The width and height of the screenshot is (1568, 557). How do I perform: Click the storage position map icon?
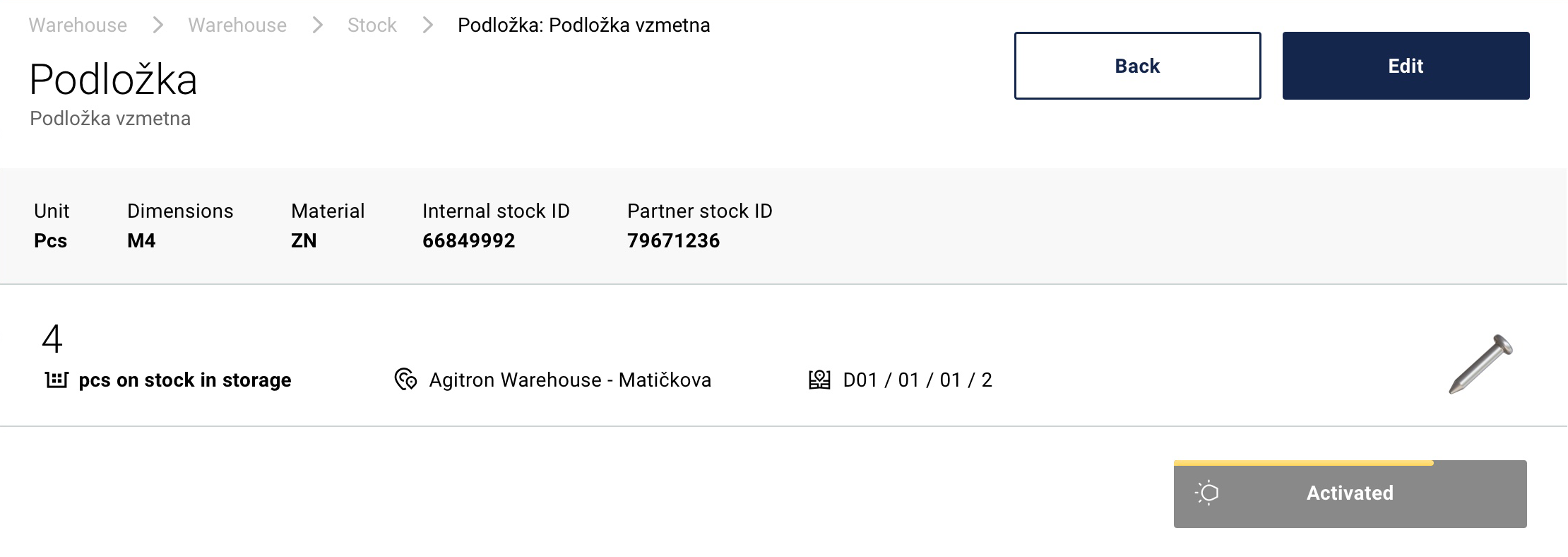coord(819,380)
